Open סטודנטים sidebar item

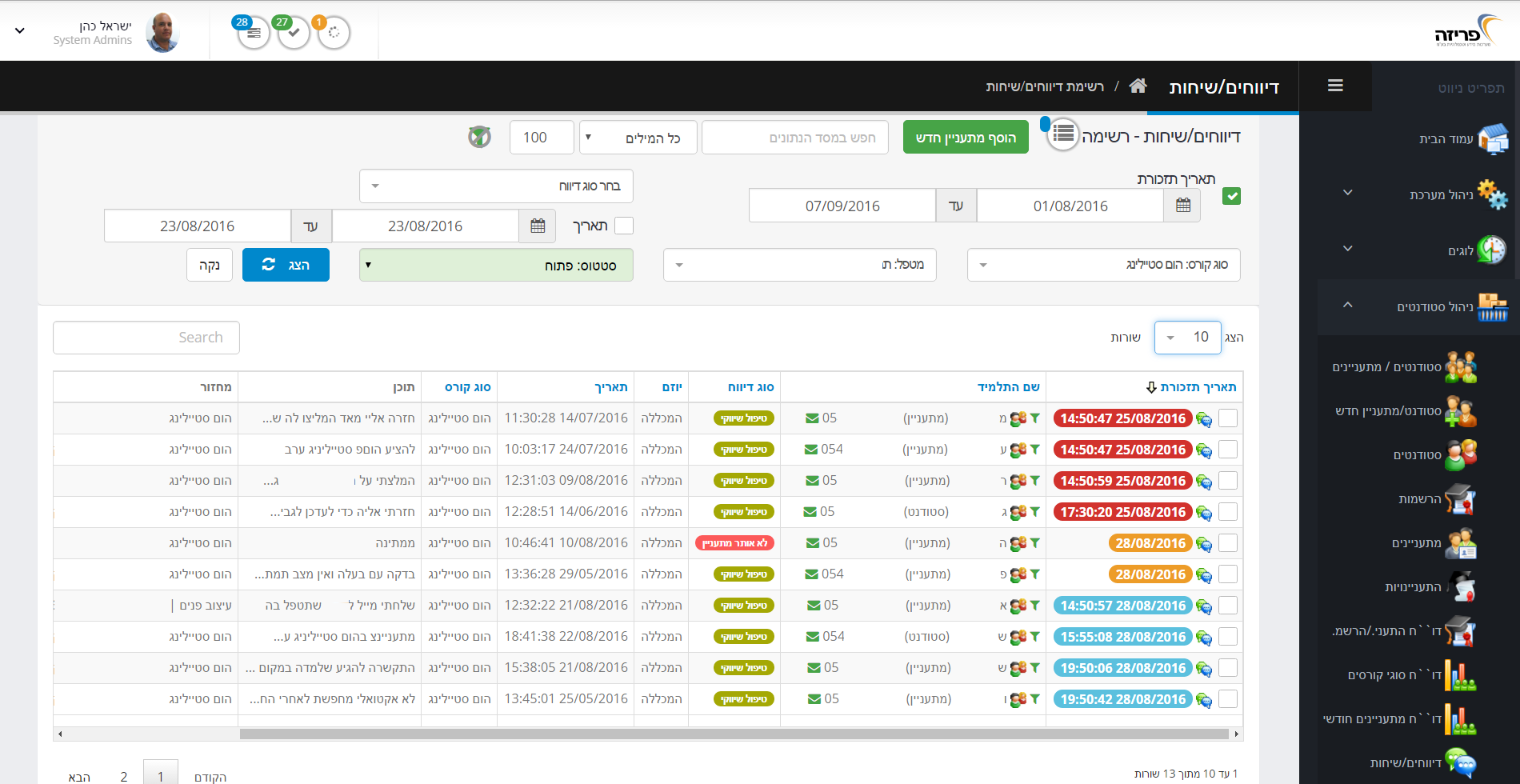[1436, 455]
